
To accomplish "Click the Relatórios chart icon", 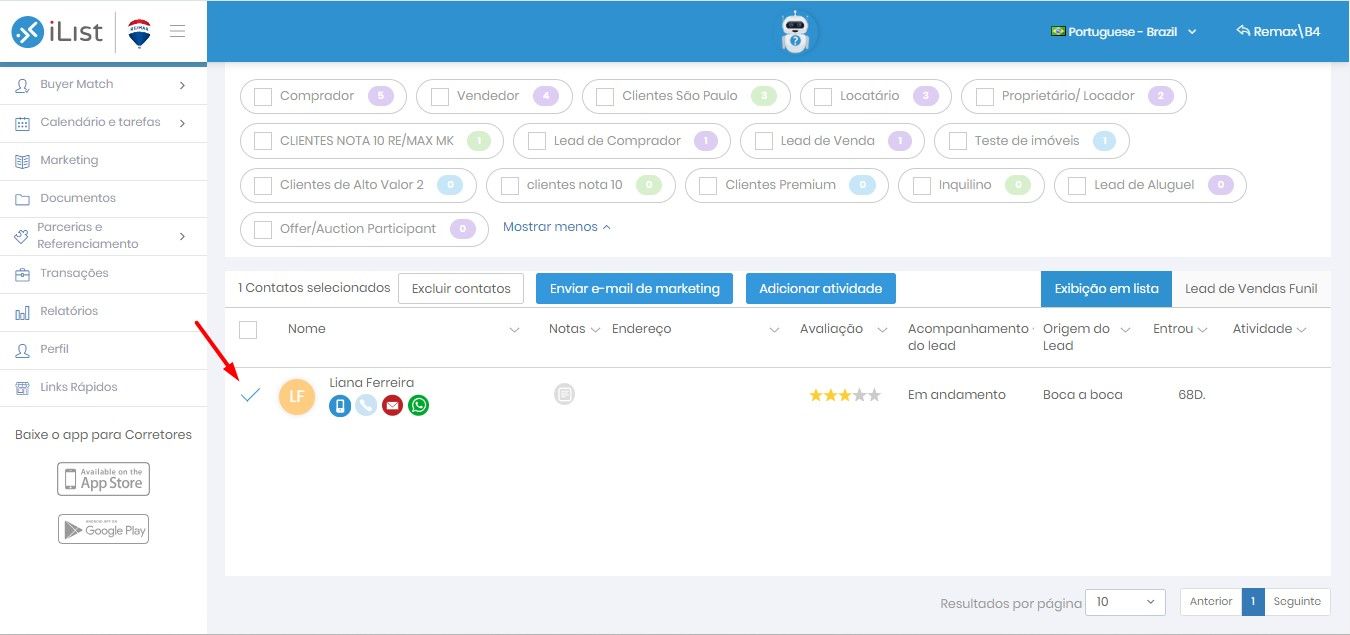I will pyautogui.click(x=22, y=312).
